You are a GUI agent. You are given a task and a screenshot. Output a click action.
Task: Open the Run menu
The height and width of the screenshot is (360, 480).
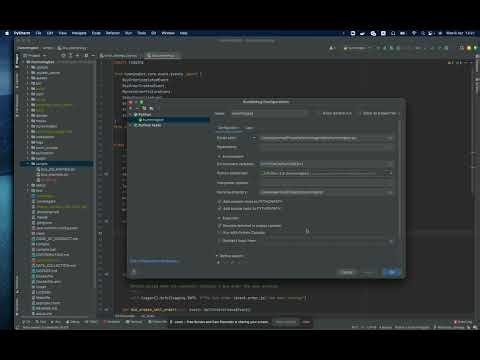128,33
